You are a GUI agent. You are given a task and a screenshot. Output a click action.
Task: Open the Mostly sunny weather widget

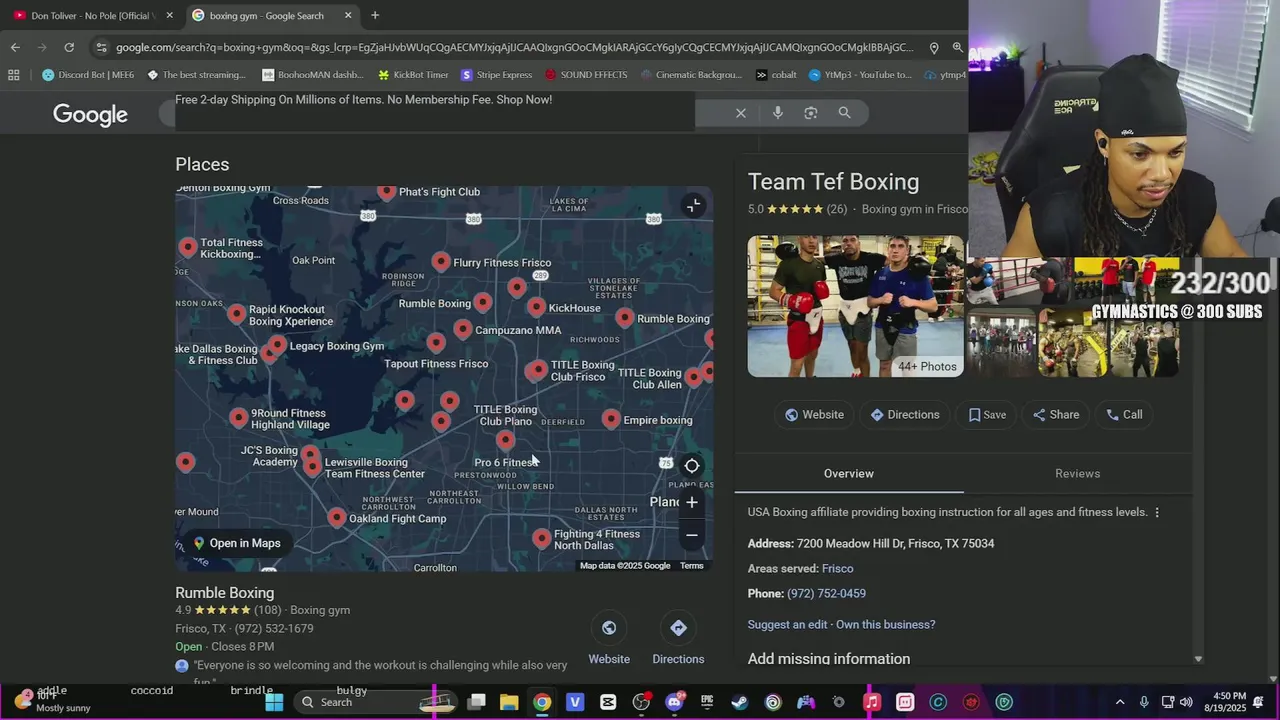point(50,702)
